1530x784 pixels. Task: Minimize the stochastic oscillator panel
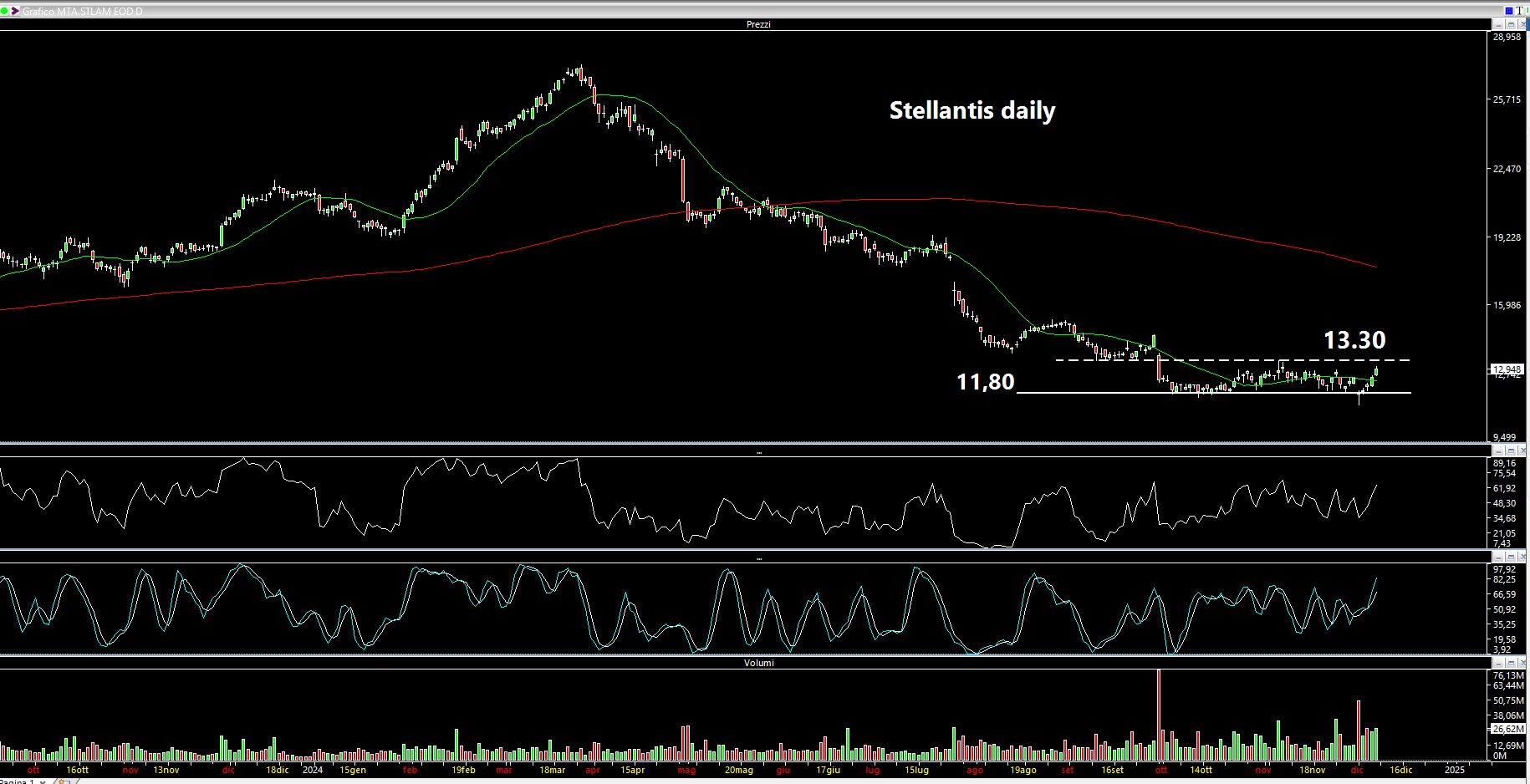click(x=1498, y=557)
